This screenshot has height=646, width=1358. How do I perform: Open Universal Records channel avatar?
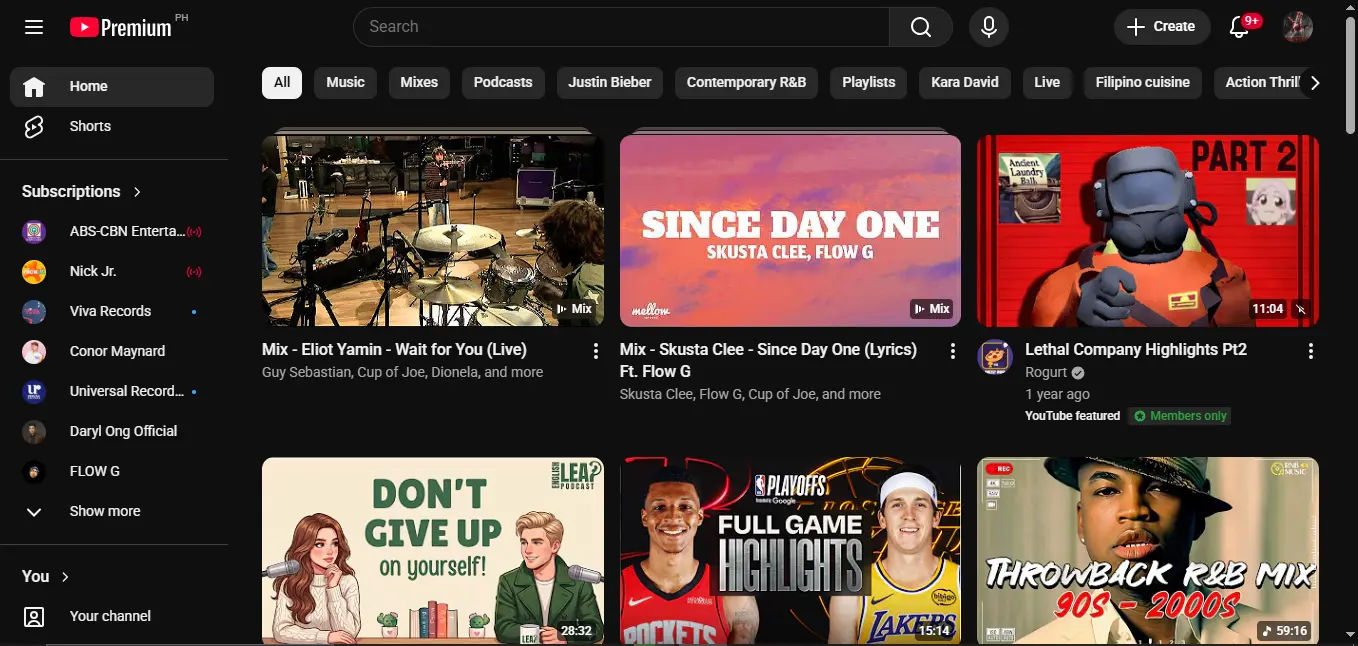[x=34, y=391]
